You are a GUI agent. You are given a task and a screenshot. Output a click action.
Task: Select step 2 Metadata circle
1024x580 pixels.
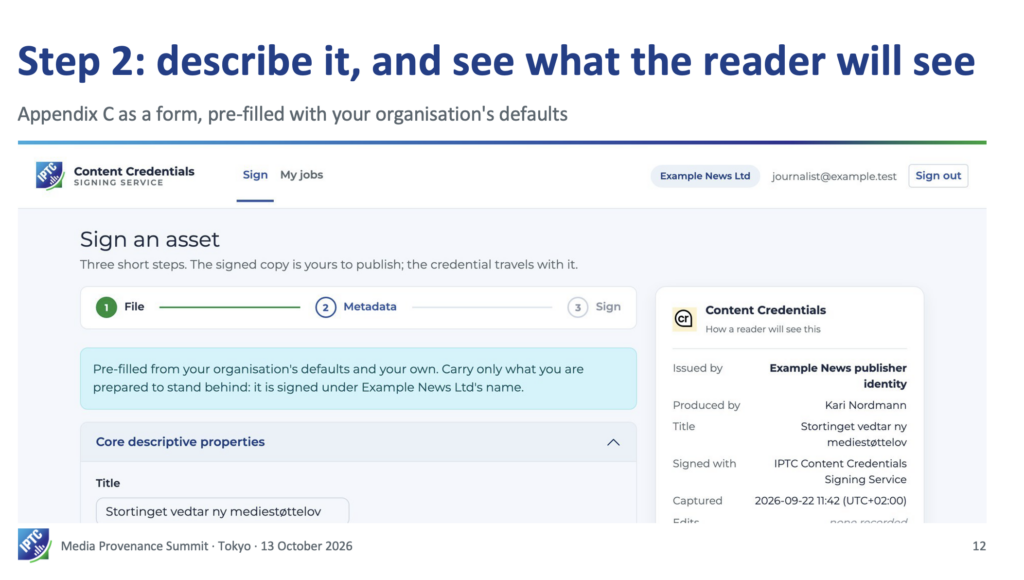[x=325, y=307]
